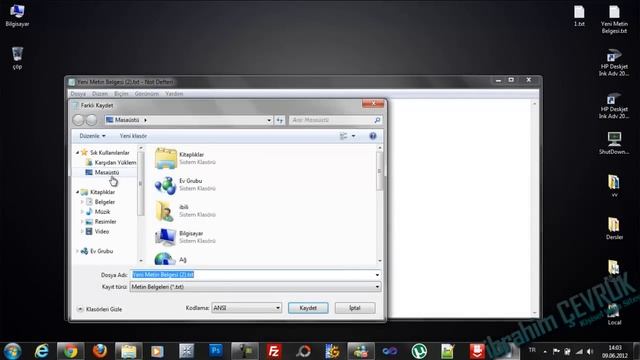Select the Ağ network item in file list
The height and width of the screenshot is (360, 640).
171,259
